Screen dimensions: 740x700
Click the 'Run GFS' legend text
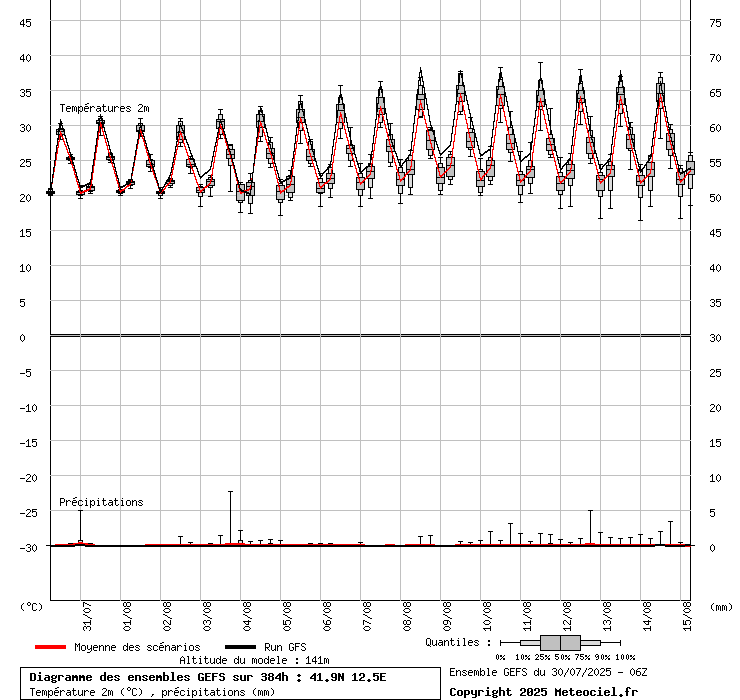[x=285, y=647]
